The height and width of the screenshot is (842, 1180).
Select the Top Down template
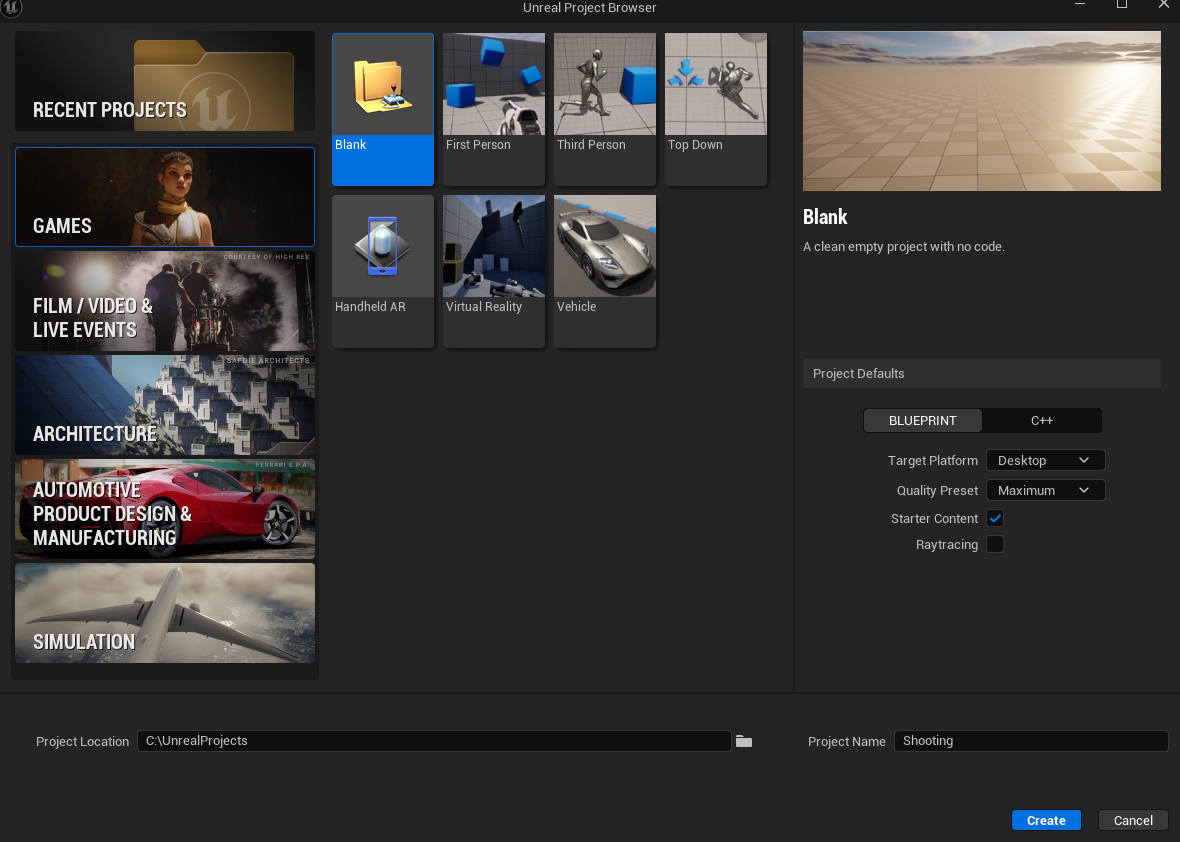(716, 109)
